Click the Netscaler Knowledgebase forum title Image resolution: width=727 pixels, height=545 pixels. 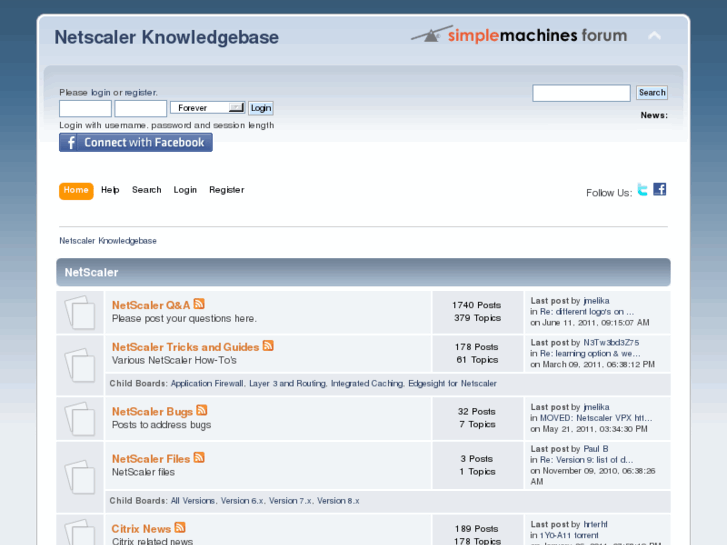[x=166, y=38]
